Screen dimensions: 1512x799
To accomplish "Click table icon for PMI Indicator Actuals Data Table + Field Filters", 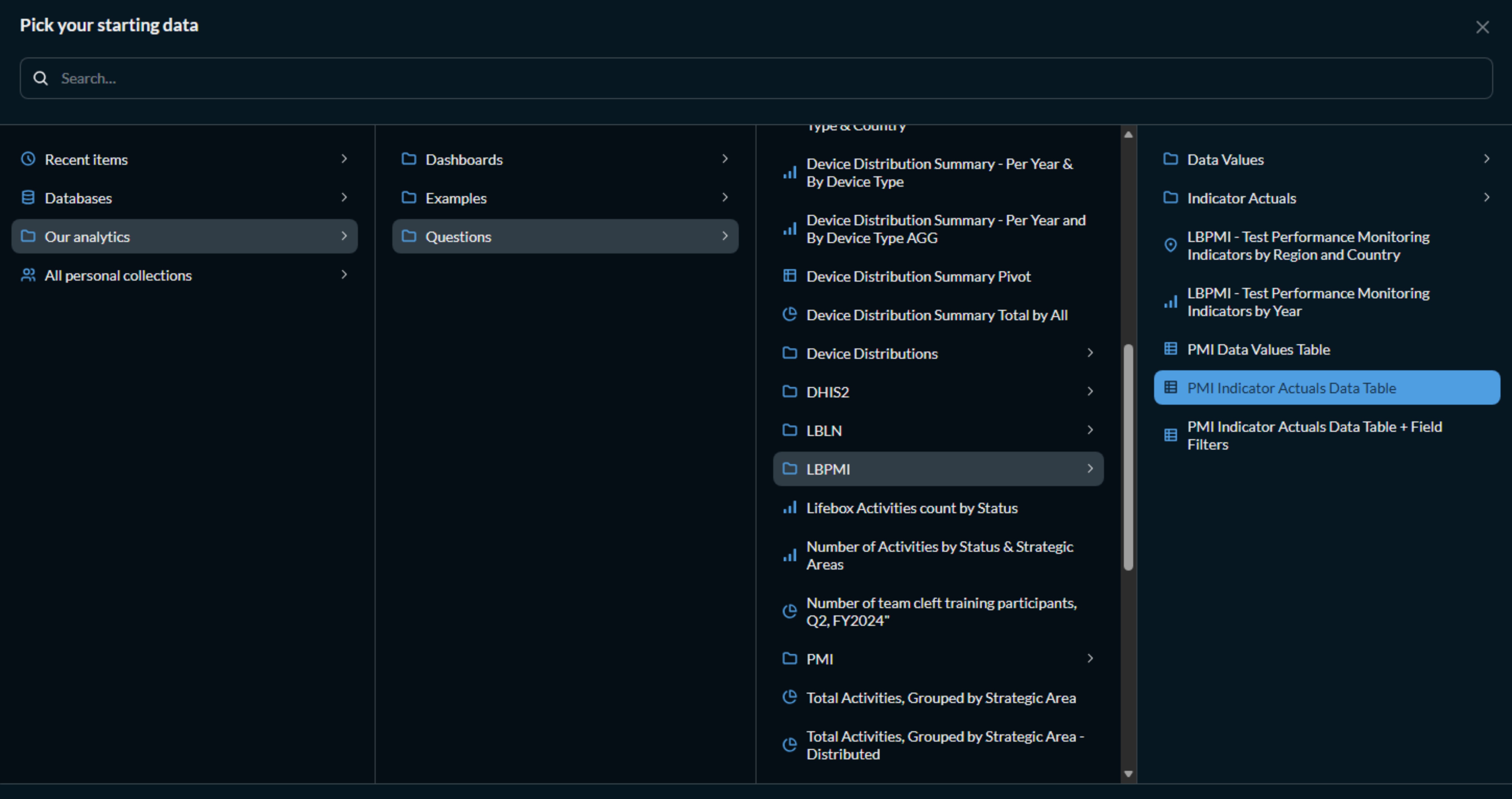I will tap(1171, 435).
